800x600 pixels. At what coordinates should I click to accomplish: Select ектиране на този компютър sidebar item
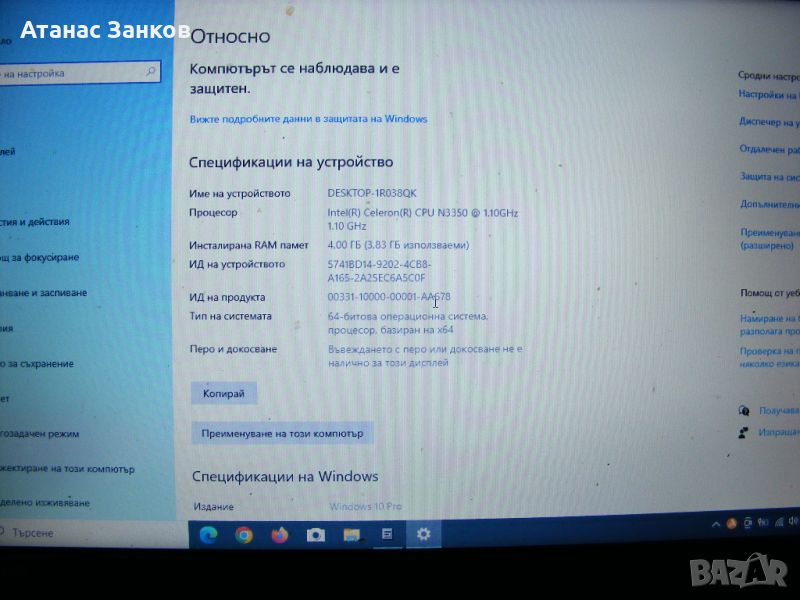pyautogui.click(x=67, y=469)
